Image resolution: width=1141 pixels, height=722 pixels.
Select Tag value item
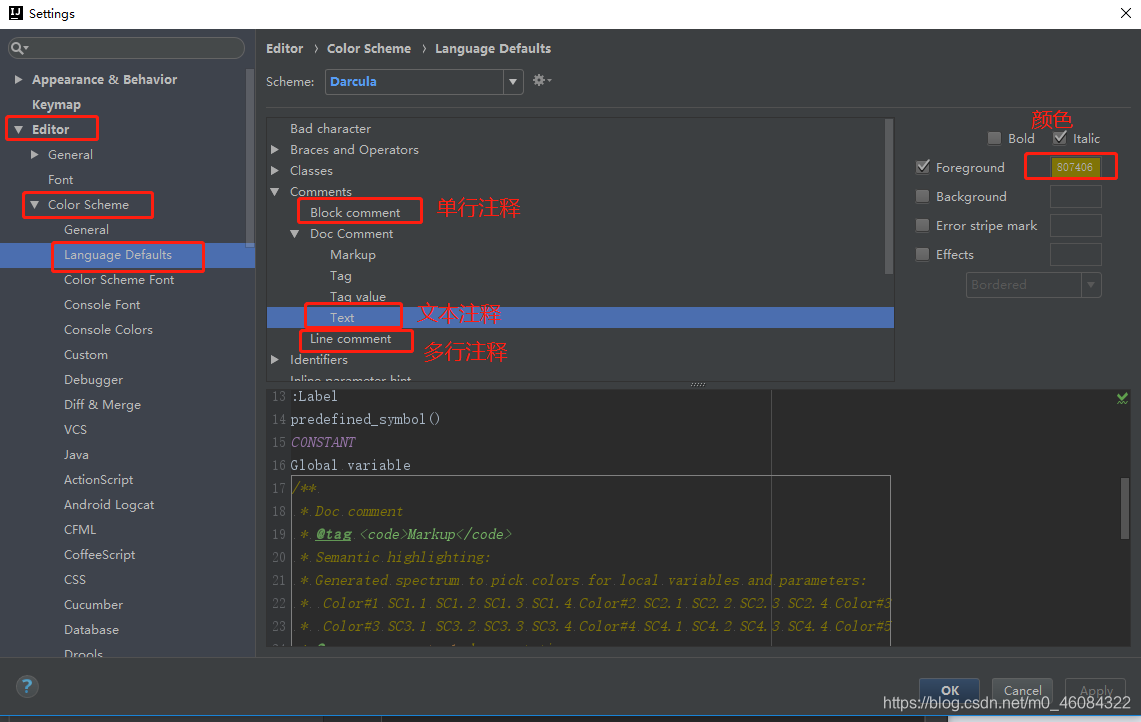(x=358, y=296)
